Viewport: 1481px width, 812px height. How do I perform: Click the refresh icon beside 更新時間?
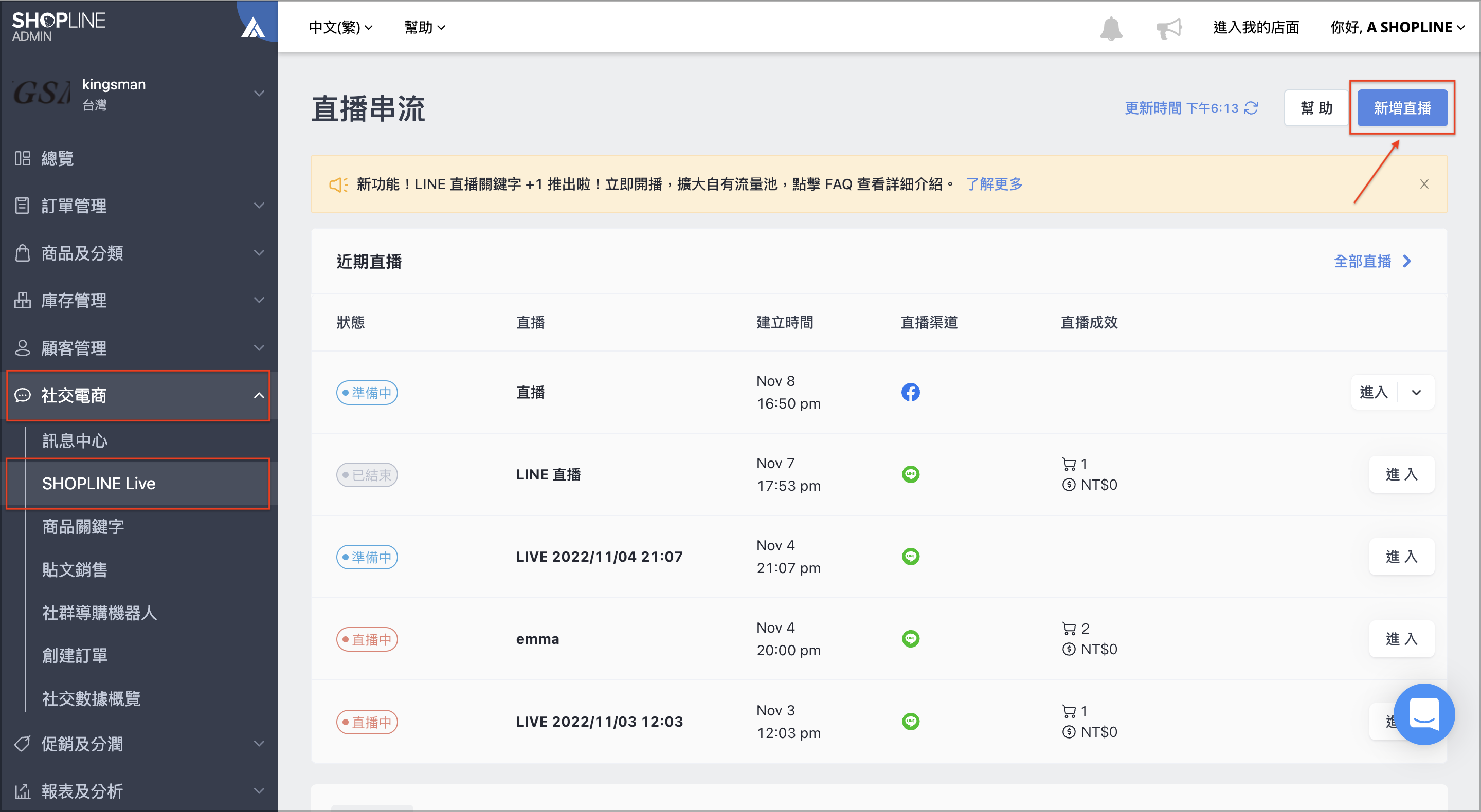(x=1251, y=108)
